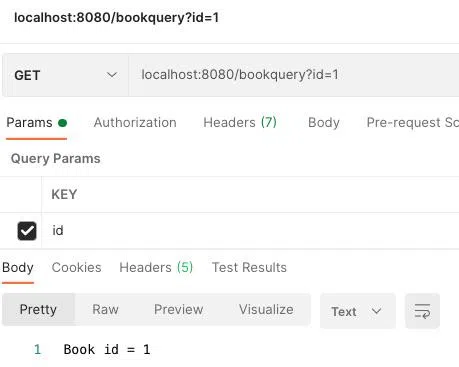This screenshot has height=367, width=459.
Task: Click the Visualize view button
Action: coord(266,309)
